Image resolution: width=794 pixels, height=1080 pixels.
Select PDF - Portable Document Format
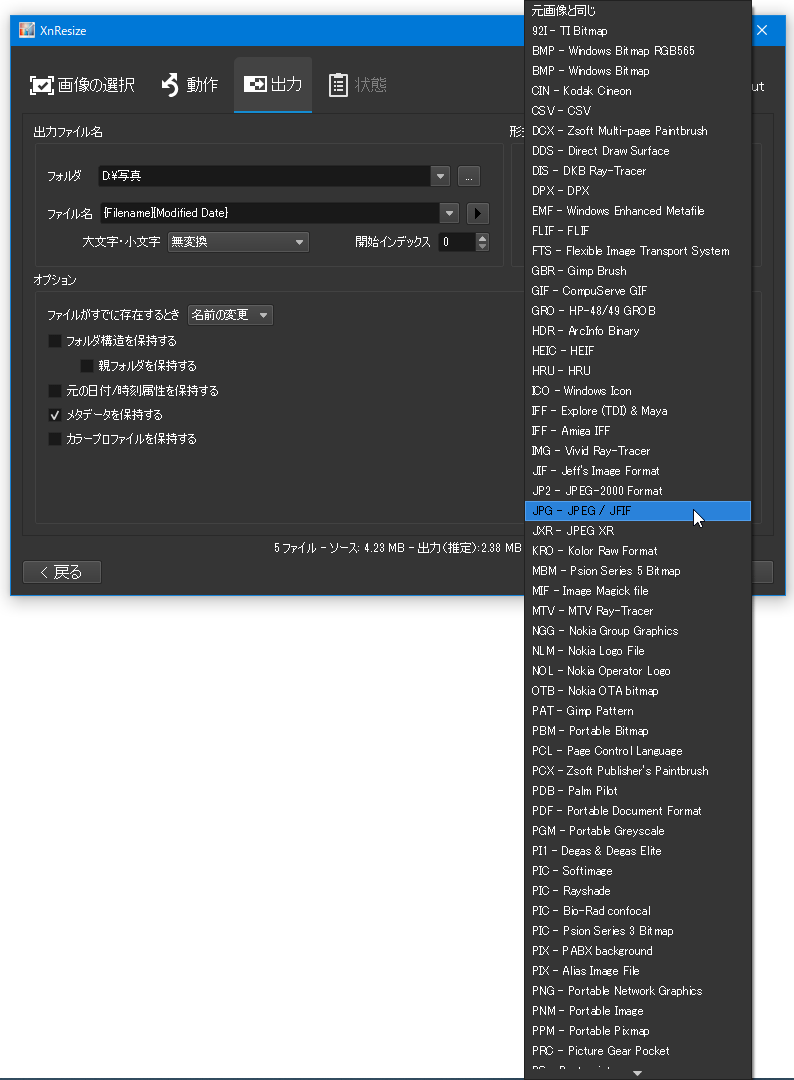[x=638, y=811]
